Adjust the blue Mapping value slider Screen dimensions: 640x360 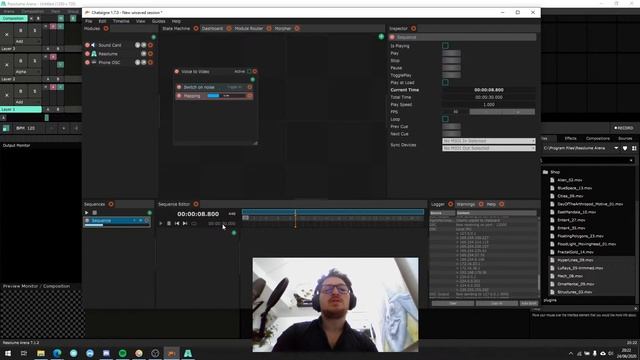coord(226,96)
